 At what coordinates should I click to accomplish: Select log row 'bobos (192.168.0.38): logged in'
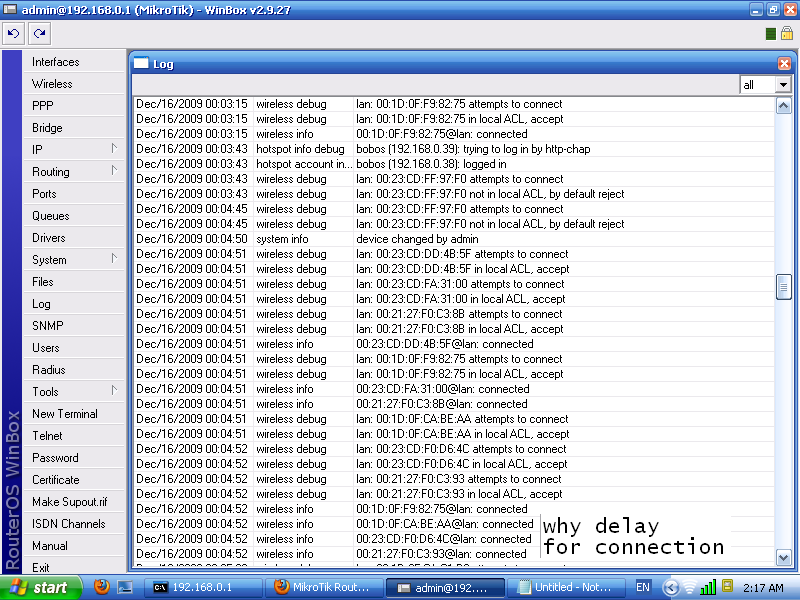click(x=454, y=164)
